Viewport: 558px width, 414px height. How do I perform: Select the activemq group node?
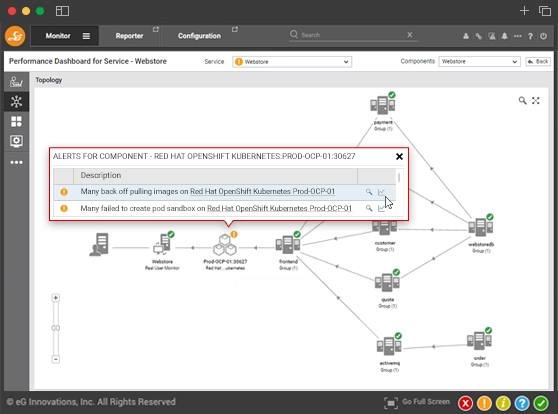(x=389, y=345)
